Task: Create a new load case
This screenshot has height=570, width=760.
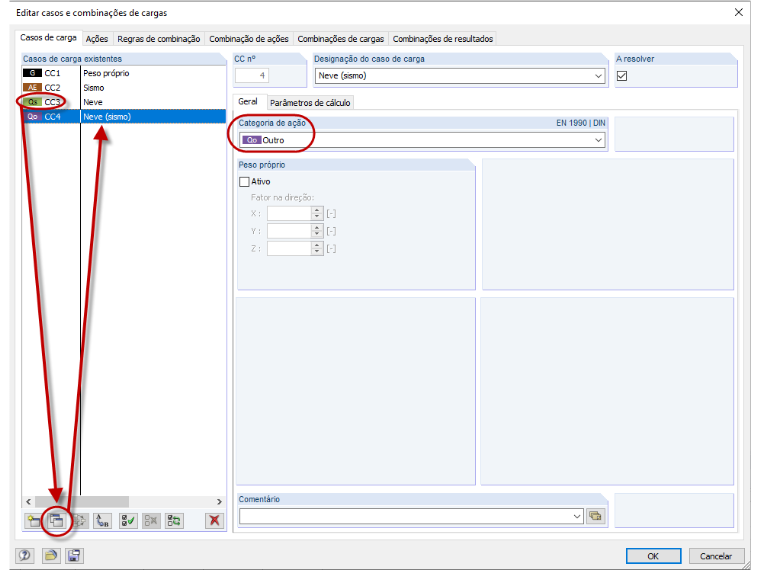Action: click(x=33, y=521)
